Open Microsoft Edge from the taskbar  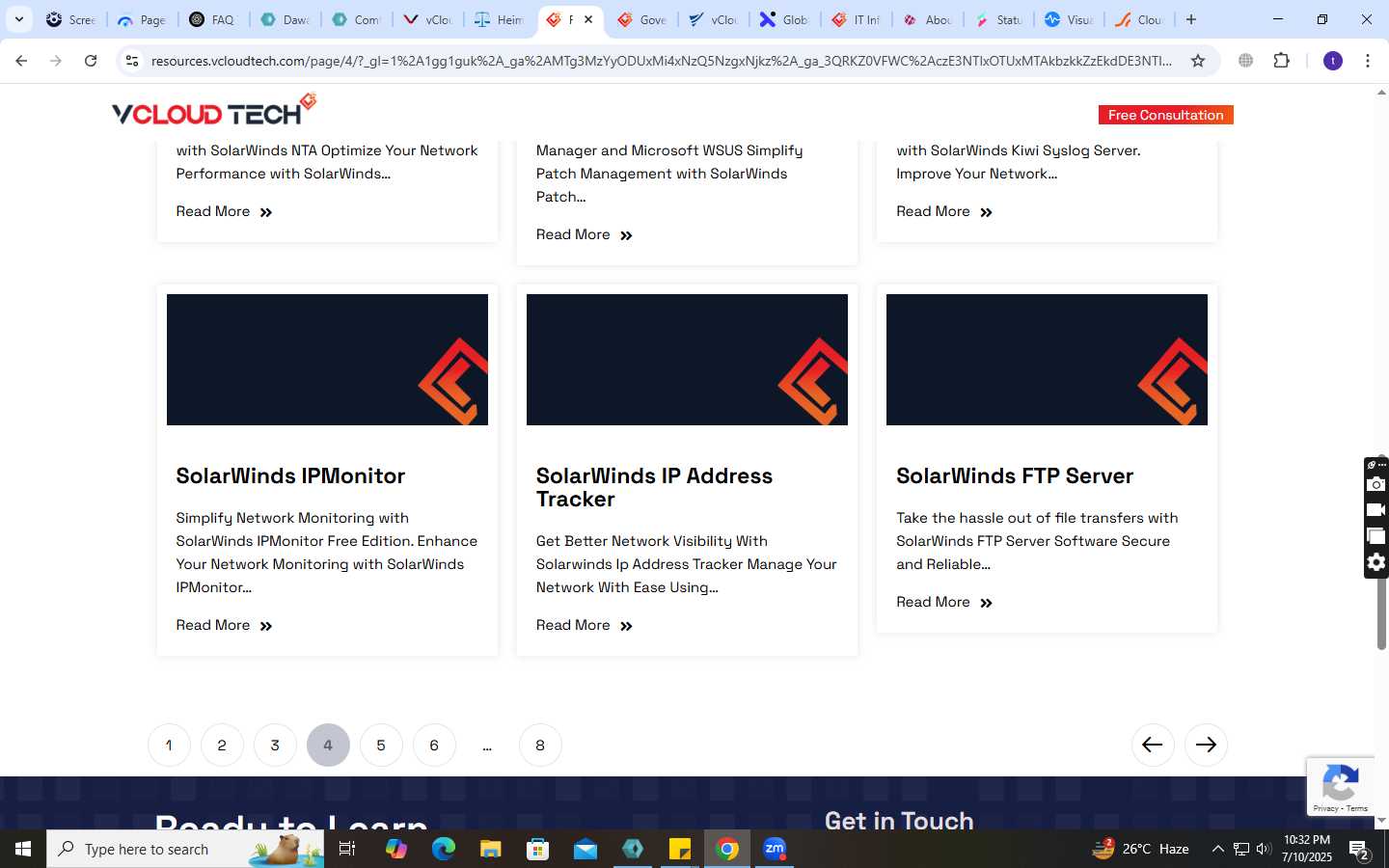click(x=444, y=849)
